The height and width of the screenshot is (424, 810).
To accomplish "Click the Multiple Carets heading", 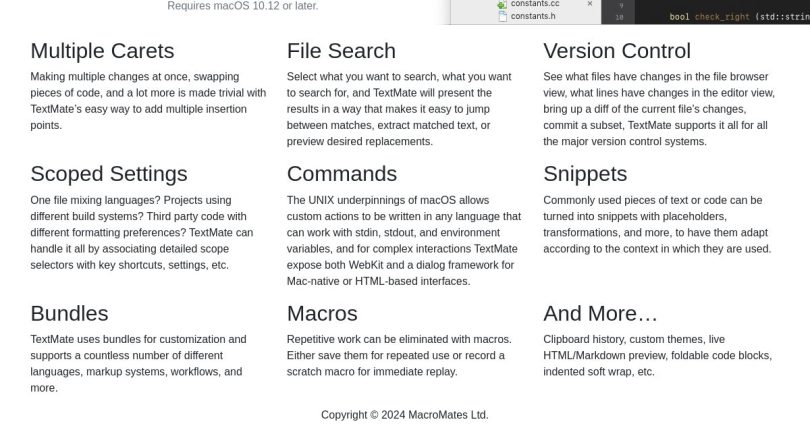I will click(102, 51).
